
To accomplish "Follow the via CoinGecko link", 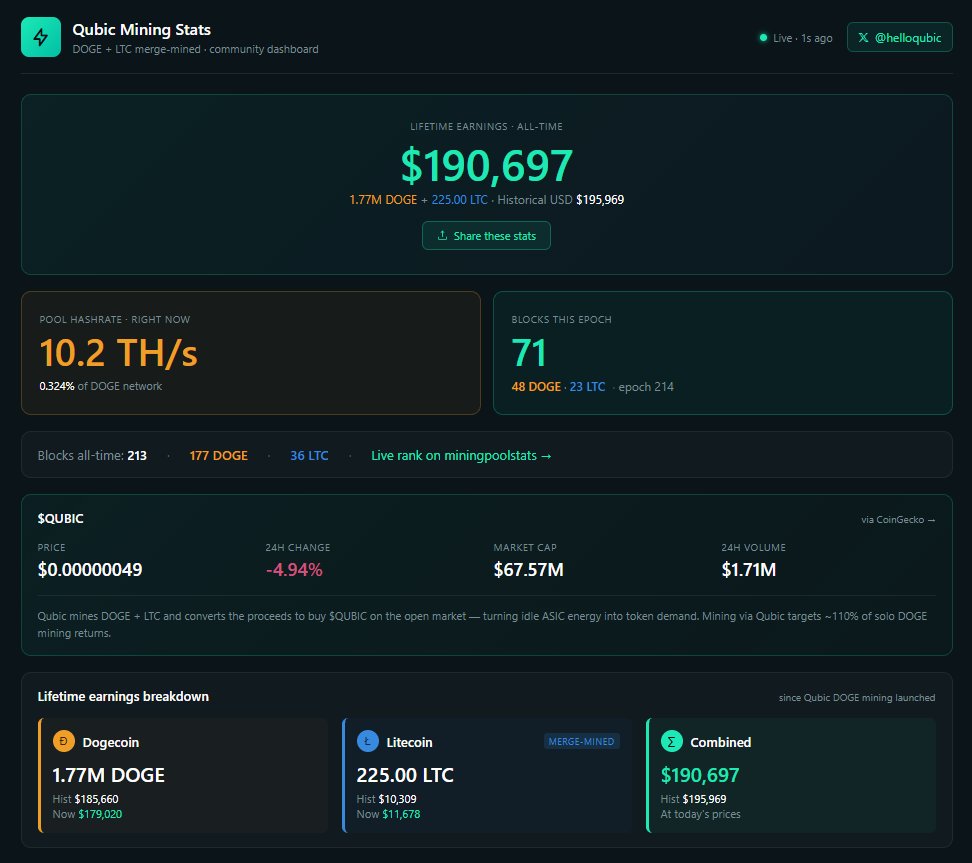I will coord(898,520).
